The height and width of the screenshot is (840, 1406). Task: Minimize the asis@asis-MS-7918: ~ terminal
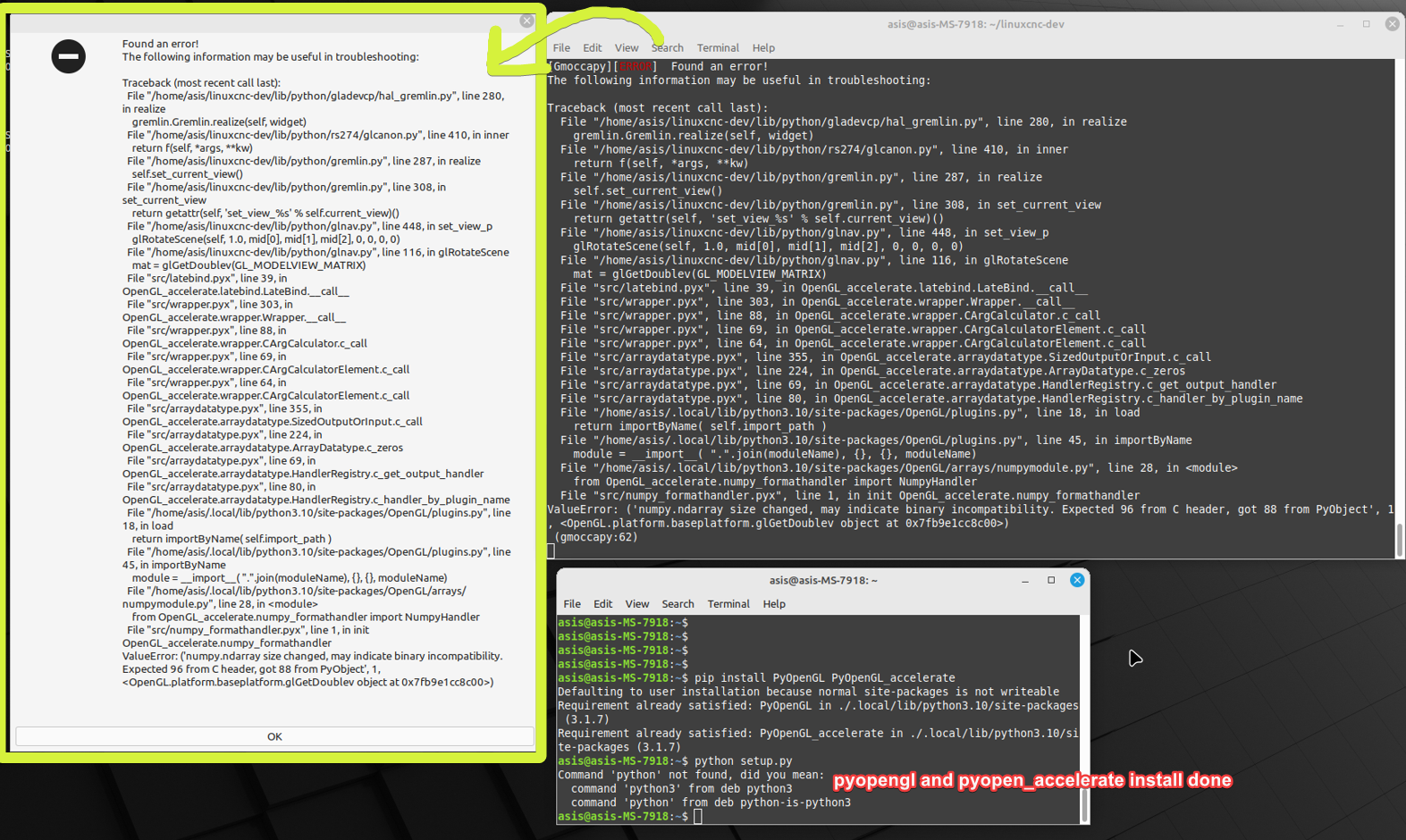click(x=1025, y=581)
